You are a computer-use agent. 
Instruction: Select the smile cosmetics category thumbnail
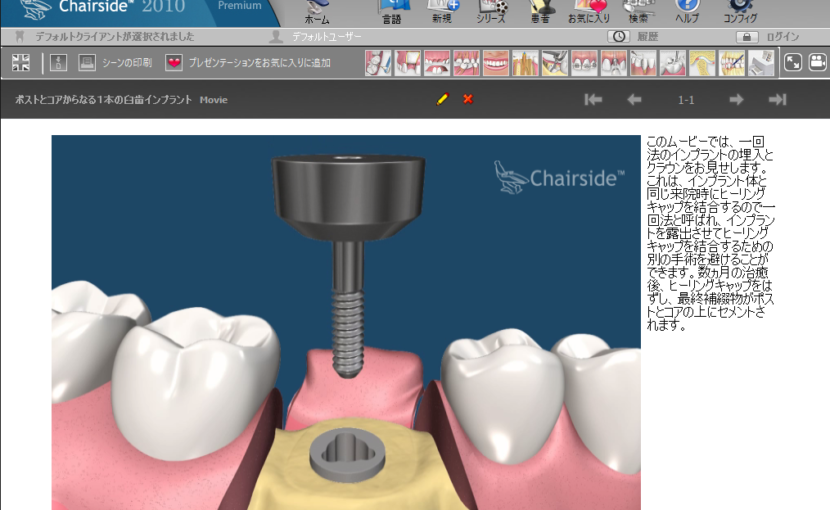pos(495,63)
